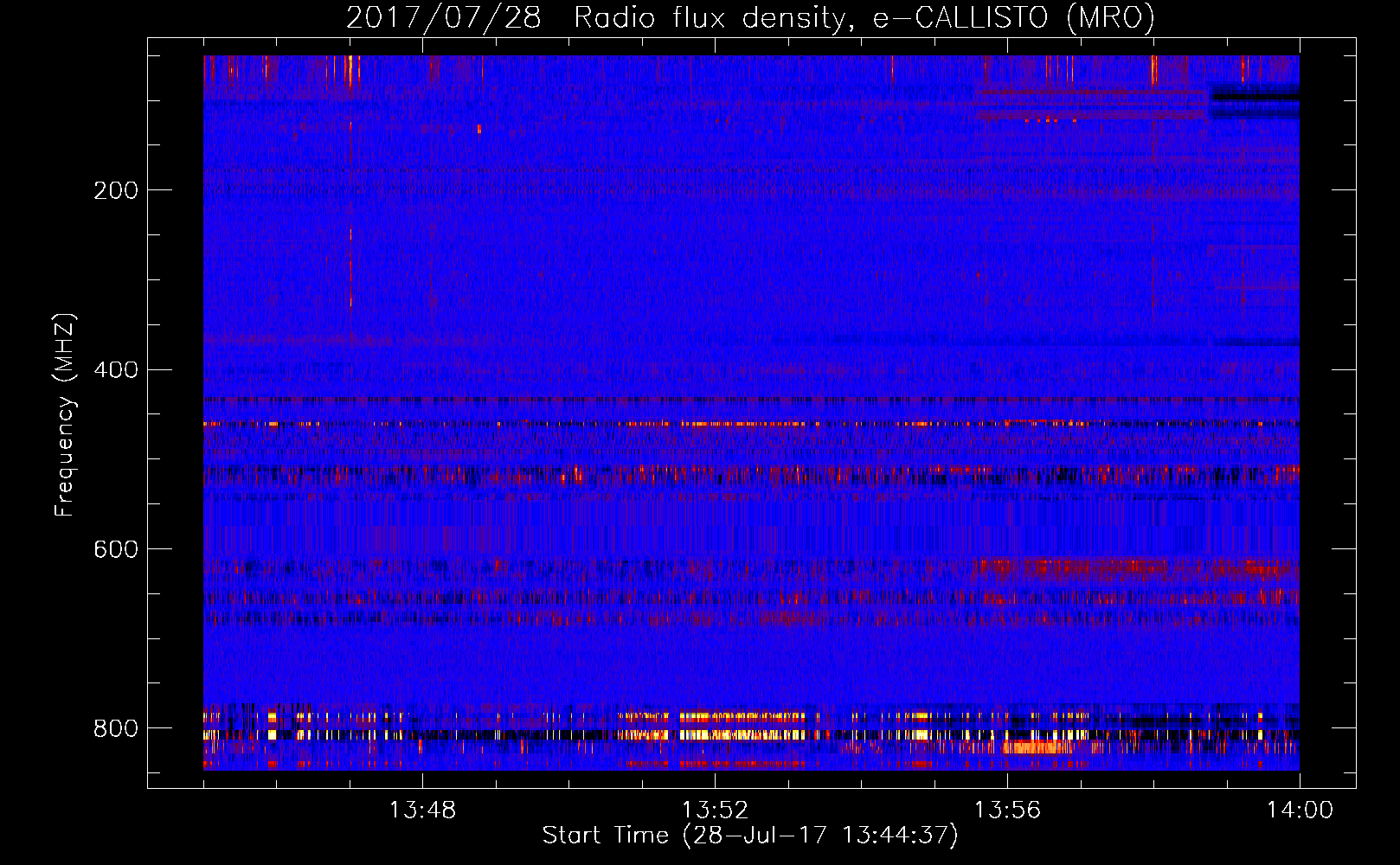The width and height of the screenshot is (1400, 865).
Task: Click the 13:56 time tick label
Action: [x=1007, y=811]
